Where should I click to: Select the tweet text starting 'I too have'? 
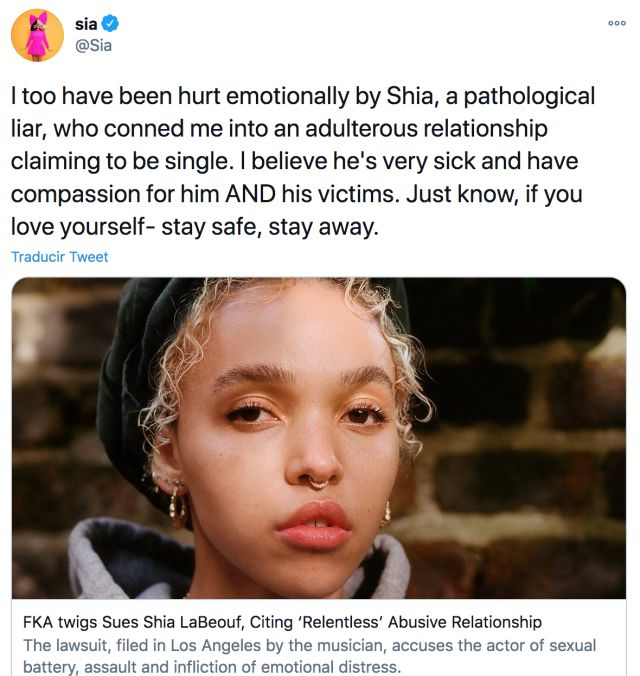pos(303,161)
